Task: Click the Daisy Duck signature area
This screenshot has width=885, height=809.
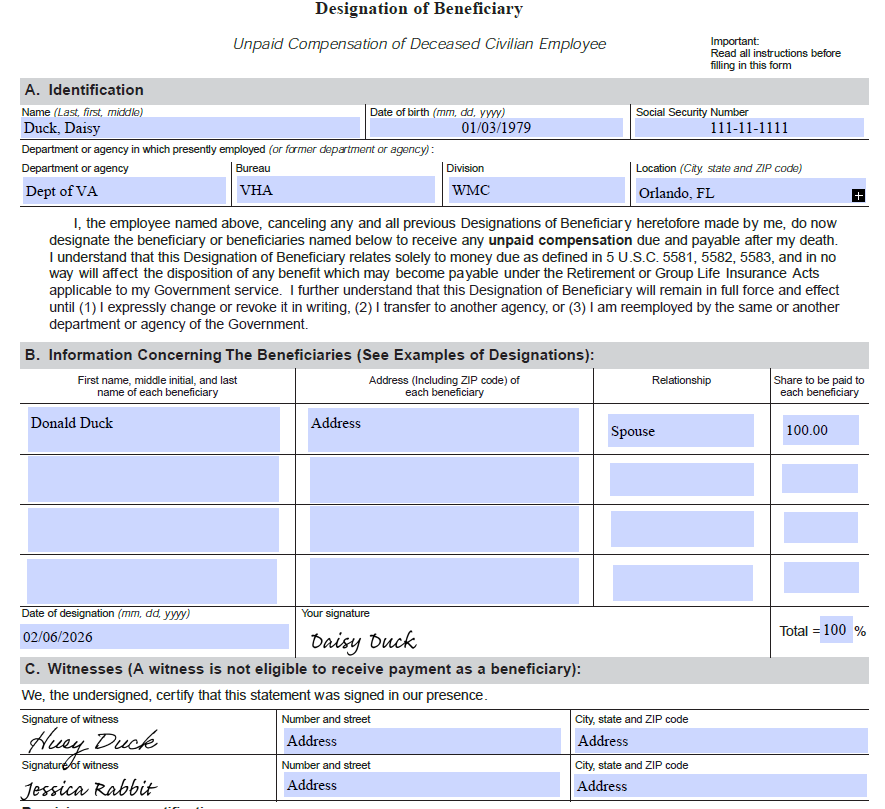Action: click(363, 641)
